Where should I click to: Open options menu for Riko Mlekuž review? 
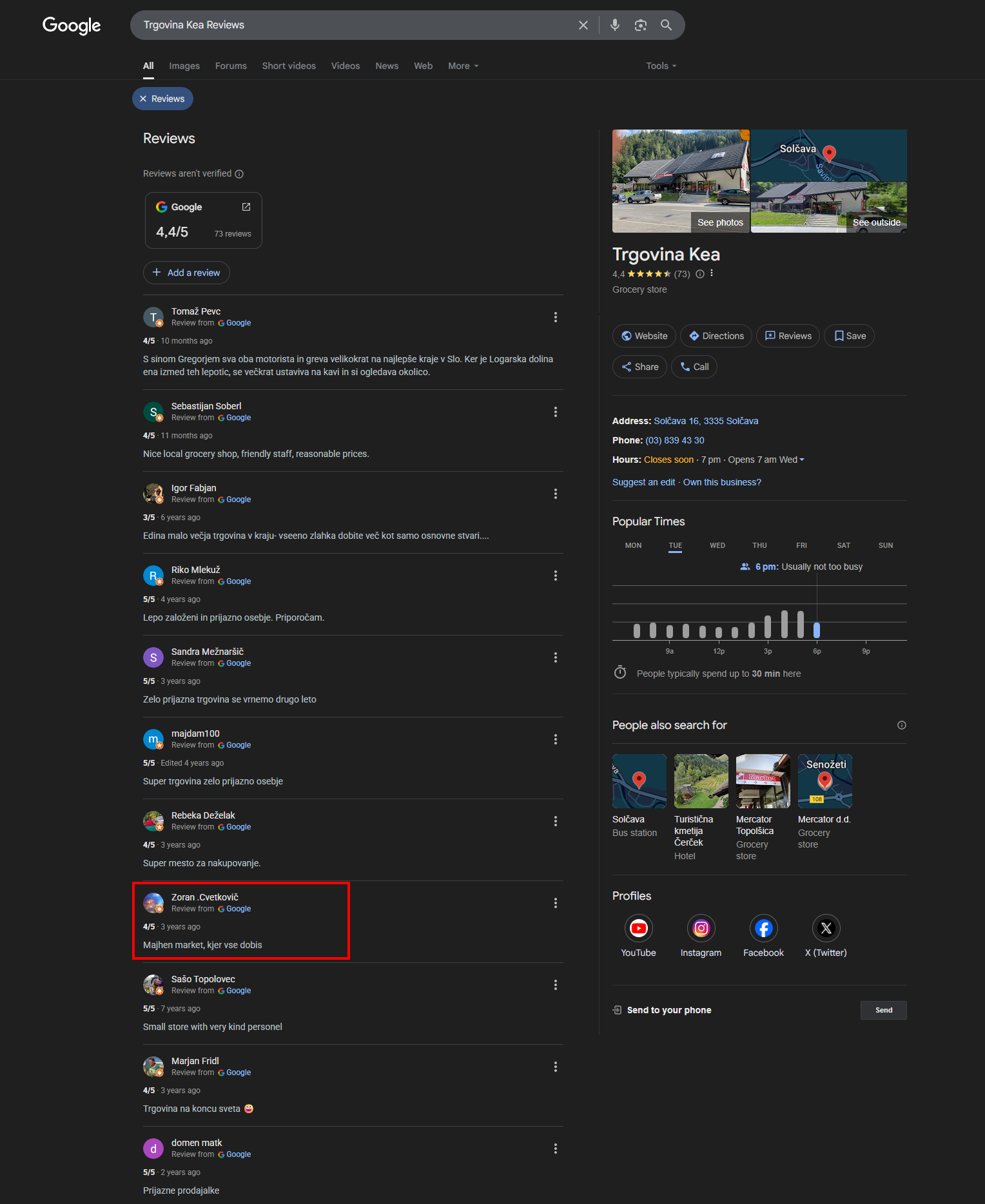click(x=556, y=576)
